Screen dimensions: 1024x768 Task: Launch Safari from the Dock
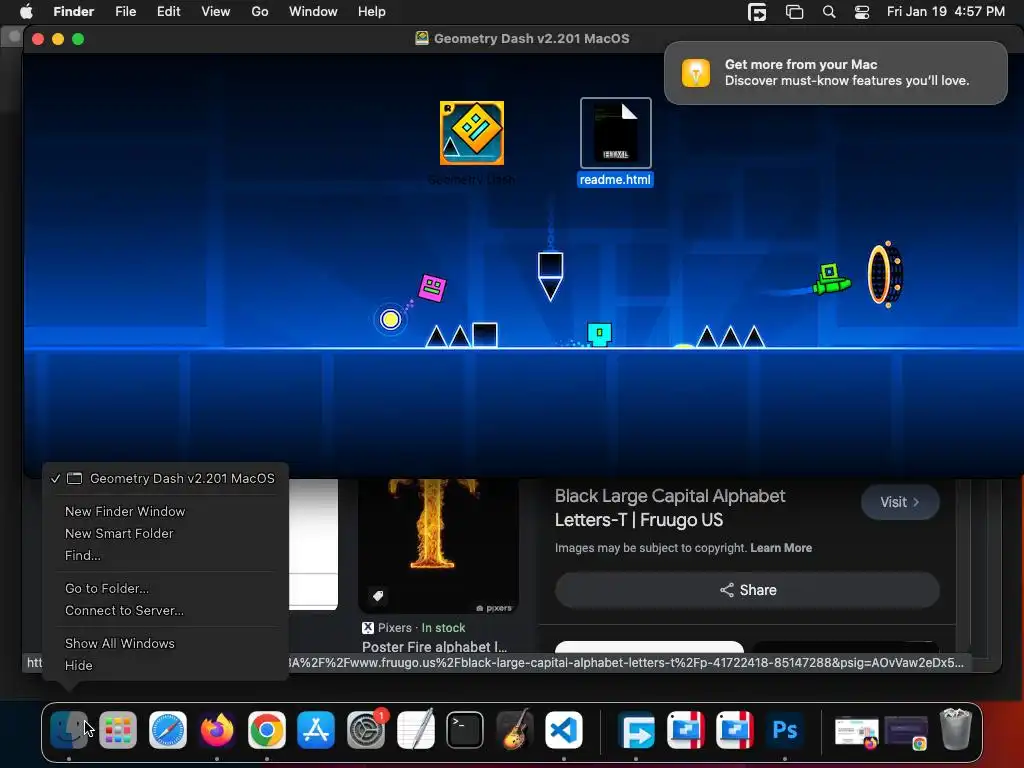click(x=168, y=729)
